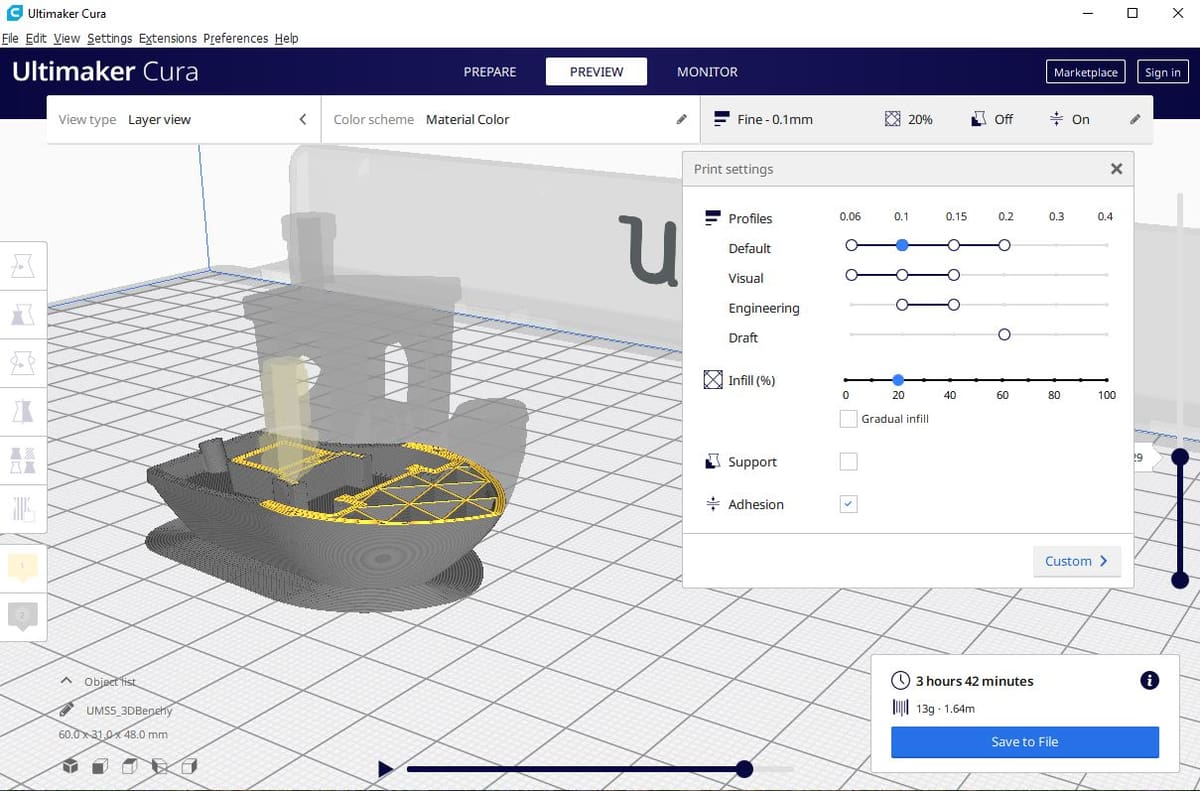The width and height of the screenshot is (1200, 791).
Task: Click the print time info icon
Action: [1149, 680]
